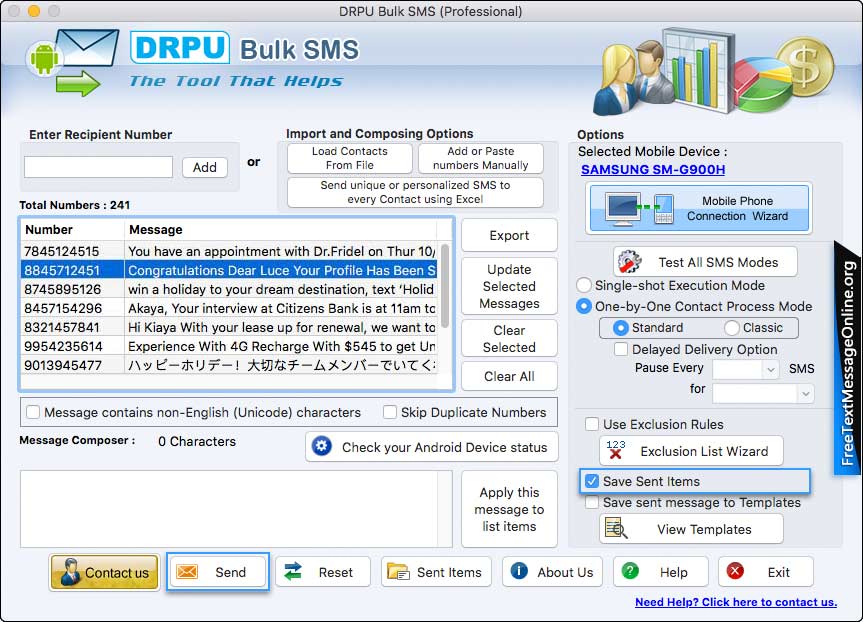Click the red X Exit icon
This screenshot has width=863, height=622.
pos(735,571)
